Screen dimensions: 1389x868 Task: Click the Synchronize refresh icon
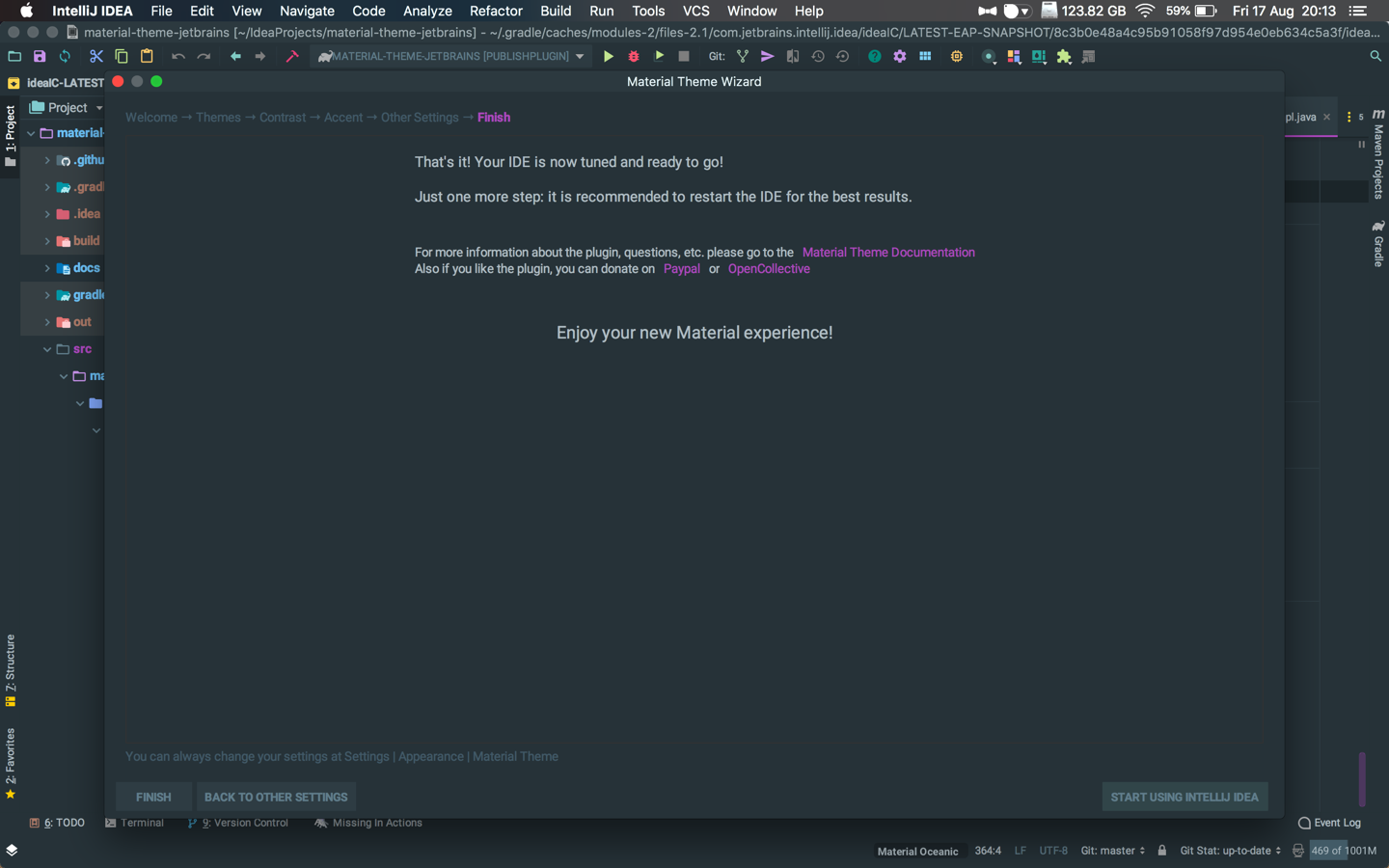[x=65, y=57]
